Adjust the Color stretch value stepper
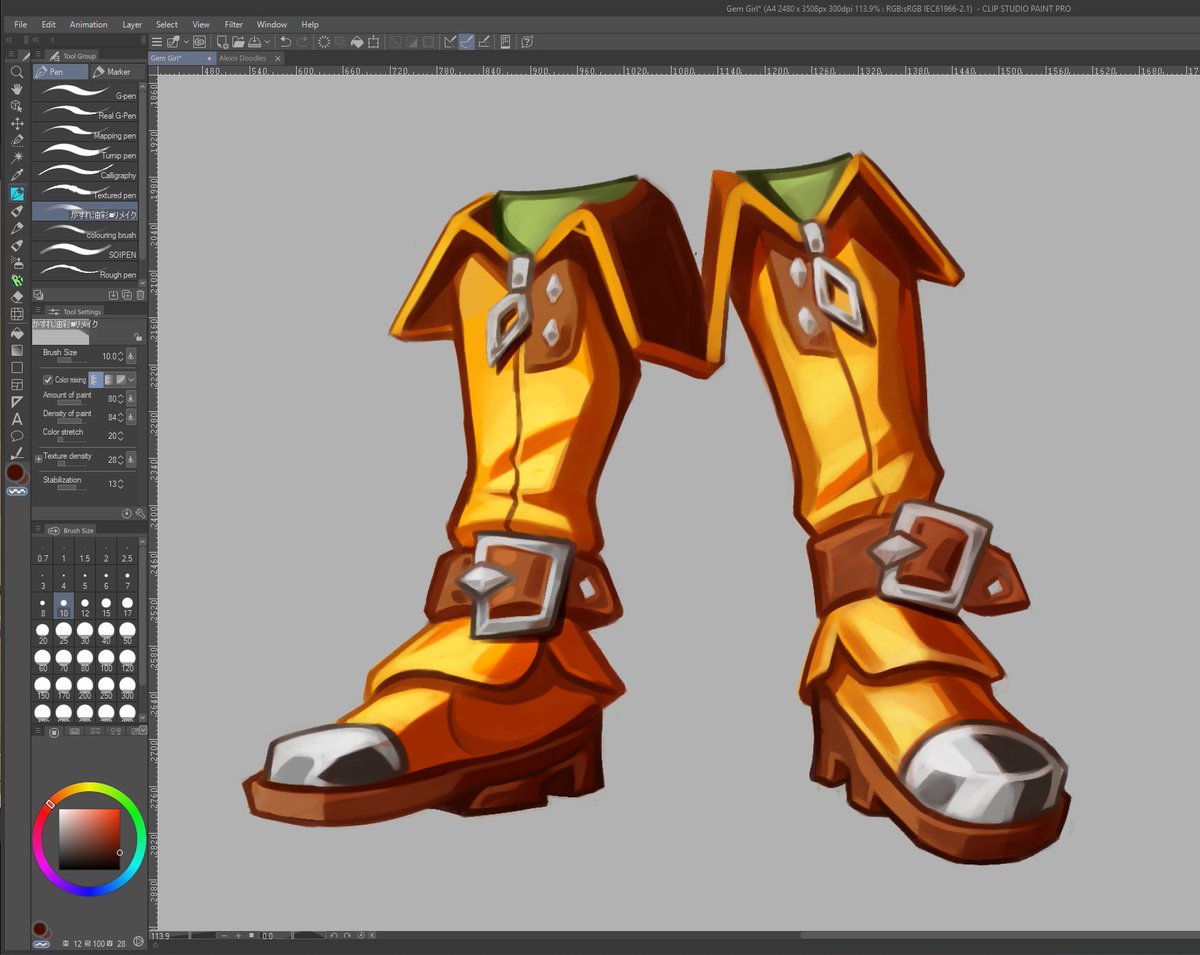 click(120, 436)
